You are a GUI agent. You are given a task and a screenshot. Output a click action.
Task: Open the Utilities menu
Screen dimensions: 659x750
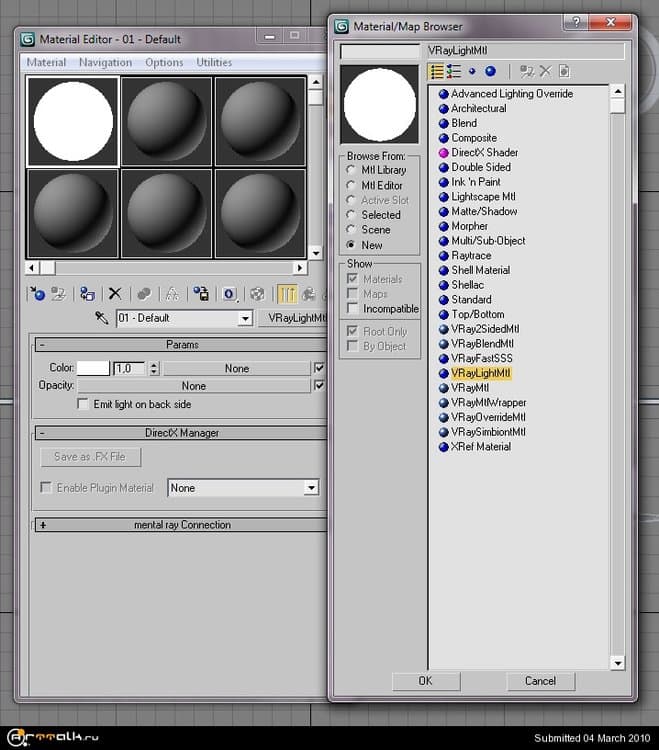point(214,62)
